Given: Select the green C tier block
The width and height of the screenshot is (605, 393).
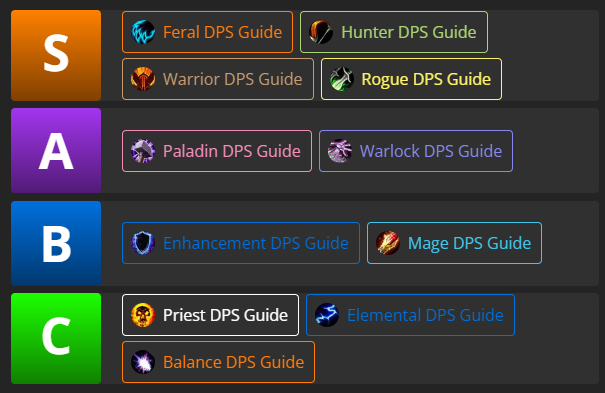Looking at the screenshot, I should point(56,338).
